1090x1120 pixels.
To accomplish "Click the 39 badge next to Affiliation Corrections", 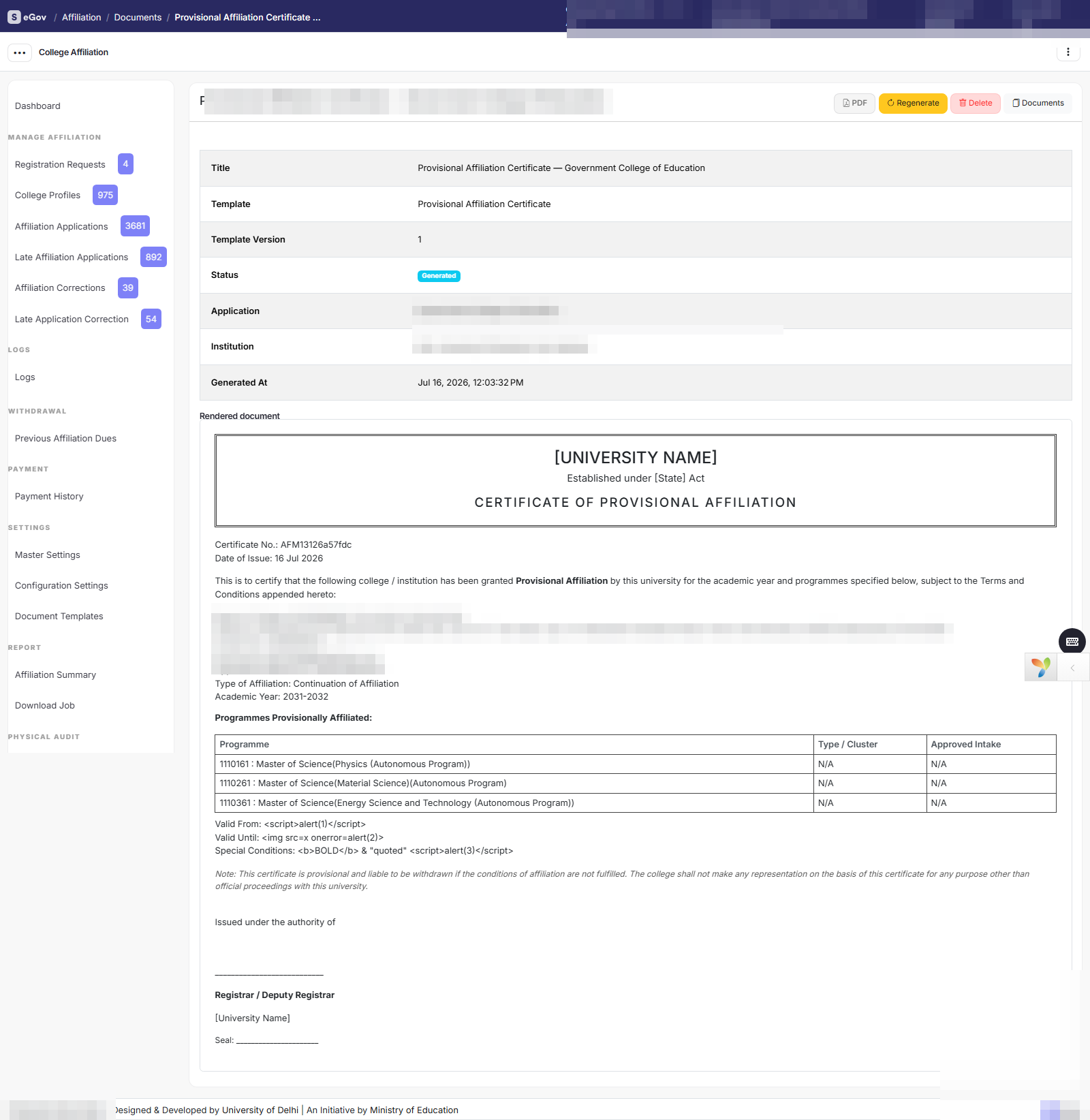I will click(x=128, y=287).
